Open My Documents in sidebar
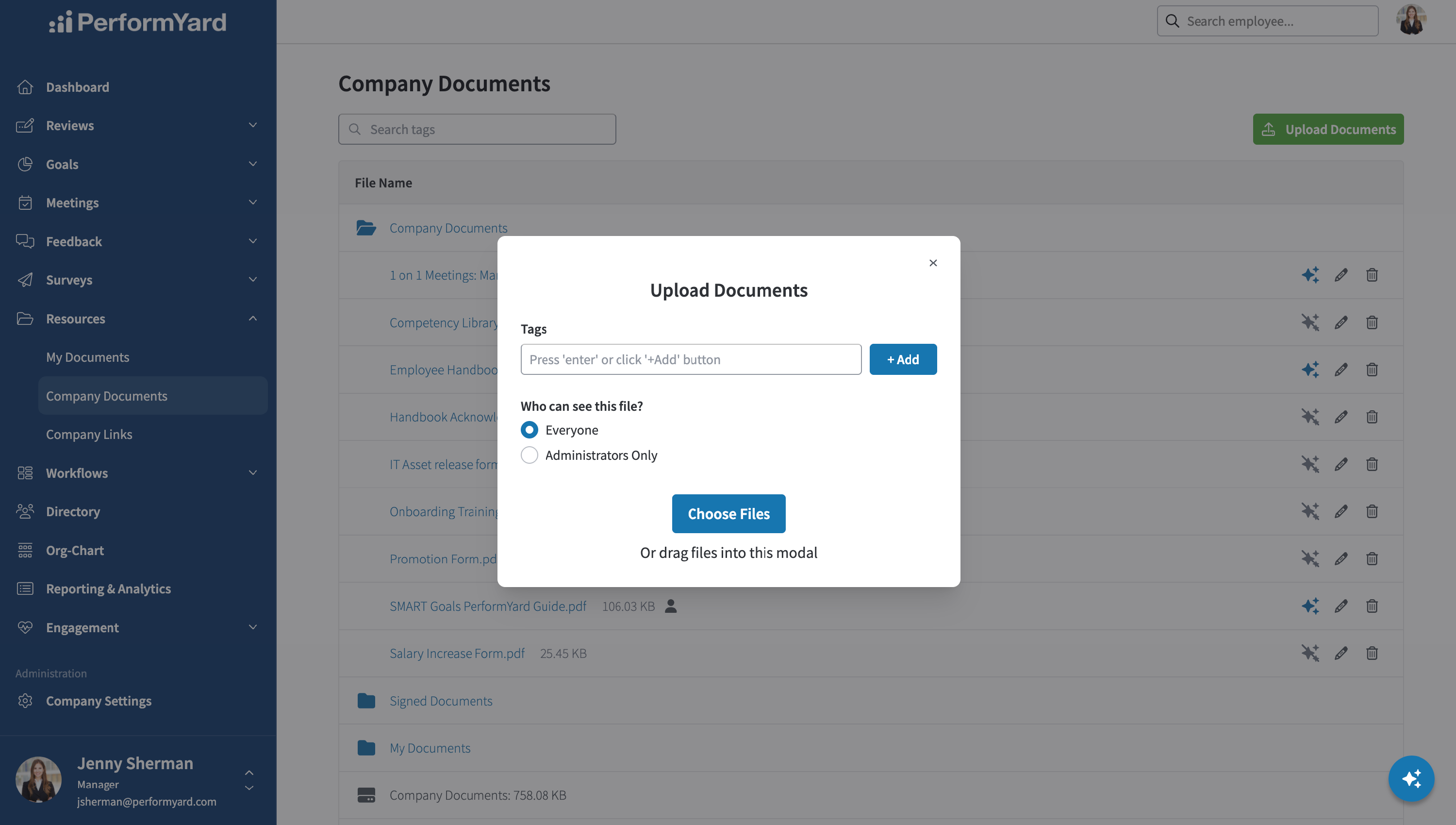 [87, 357]
